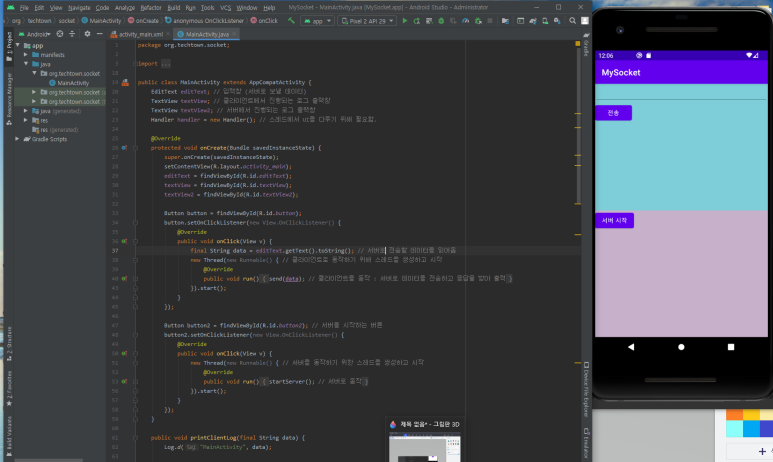773x462 pixels.
Task: Open the AVD Manager icon
Action: [x=545, y=21]
